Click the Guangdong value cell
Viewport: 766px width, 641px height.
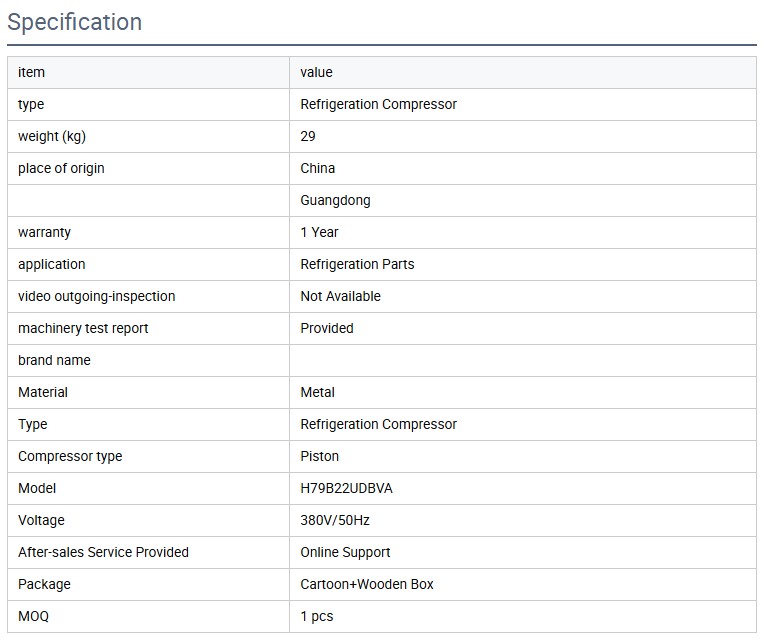pos(335,200)
